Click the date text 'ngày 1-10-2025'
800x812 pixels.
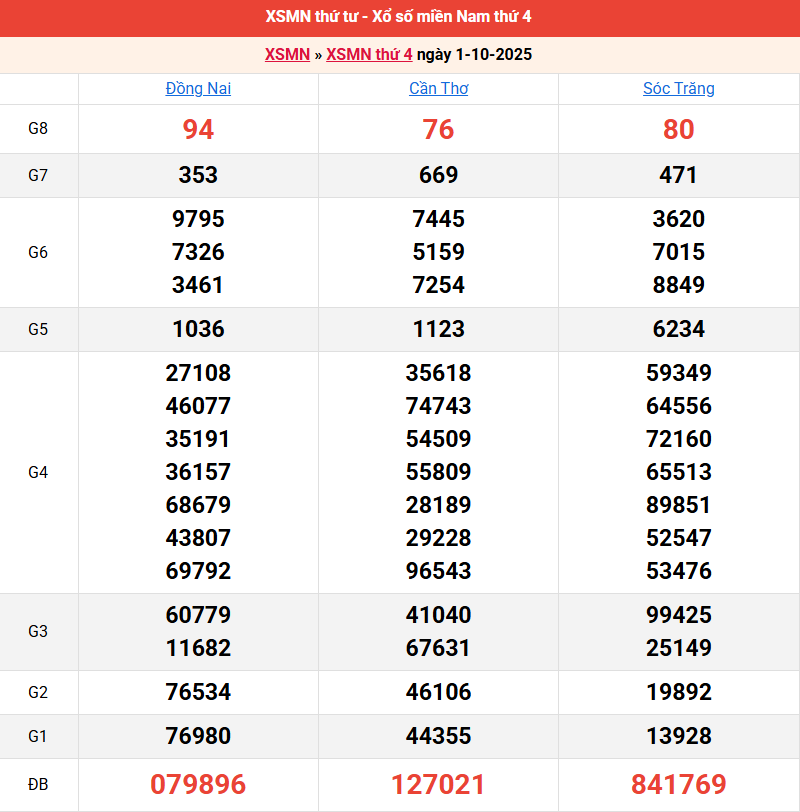click(x=474, y=55)
